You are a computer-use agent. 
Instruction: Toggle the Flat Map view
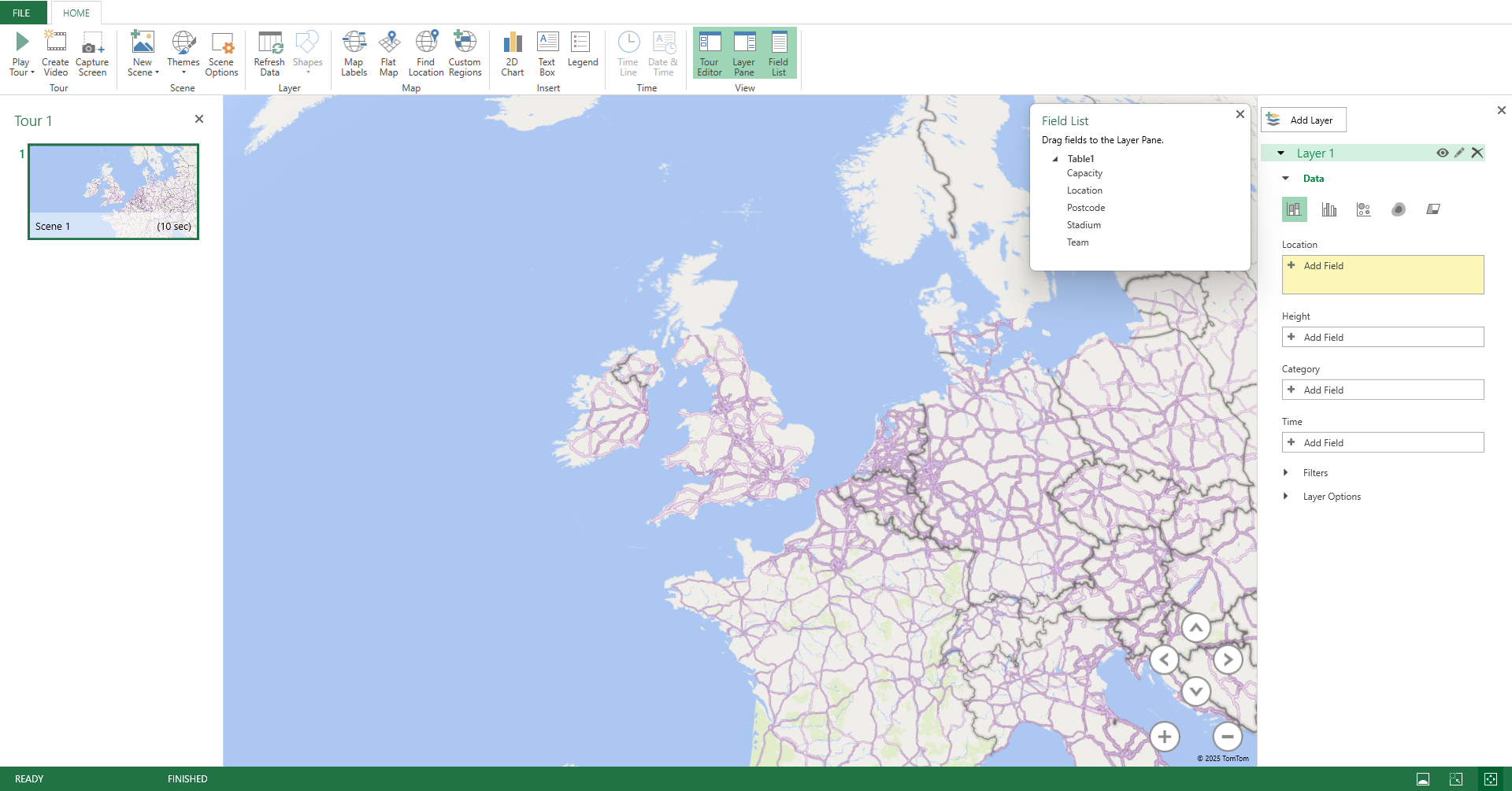[388, 54]
